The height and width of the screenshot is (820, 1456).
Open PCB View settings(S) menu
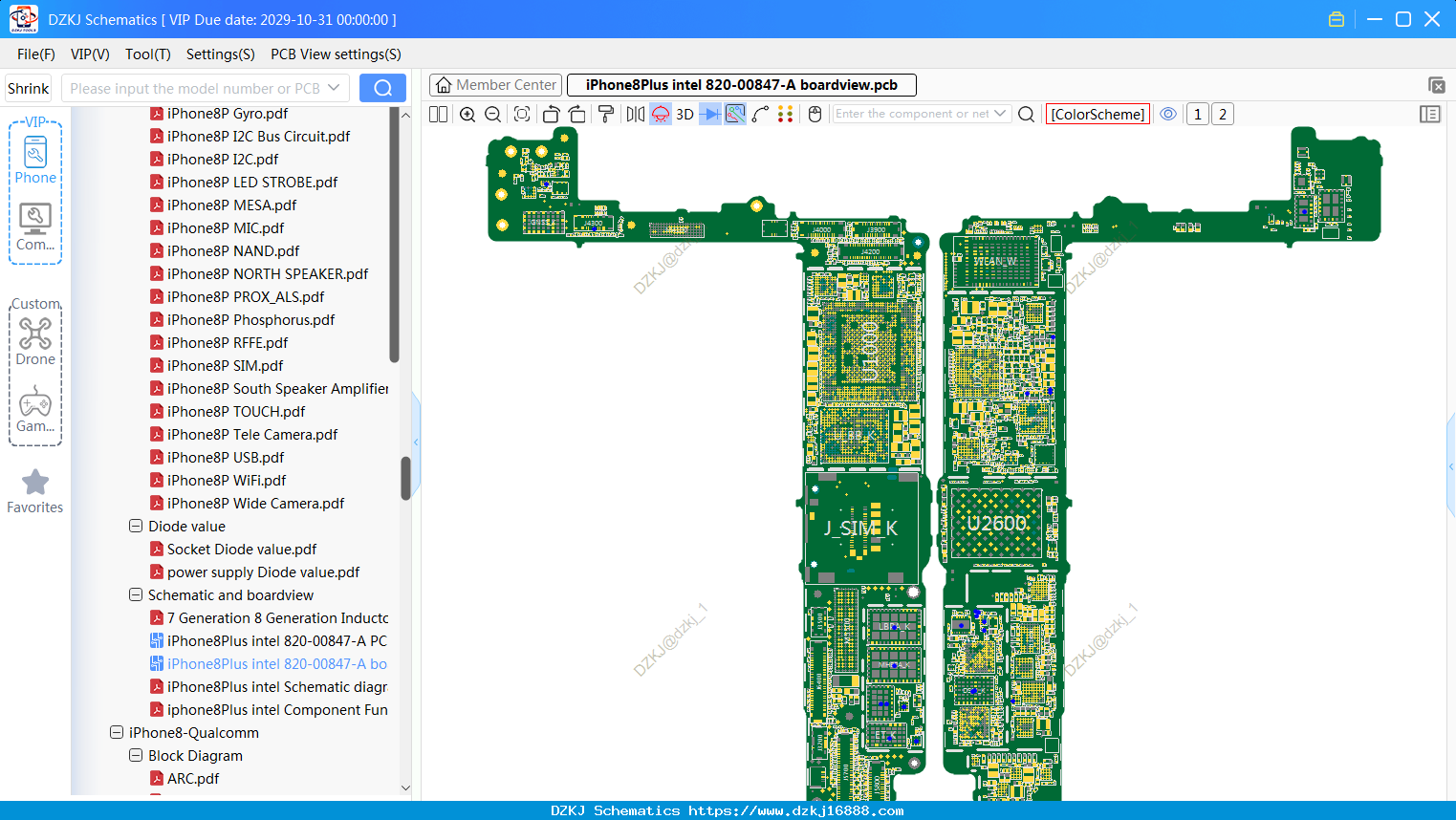[x=336, y=54]
